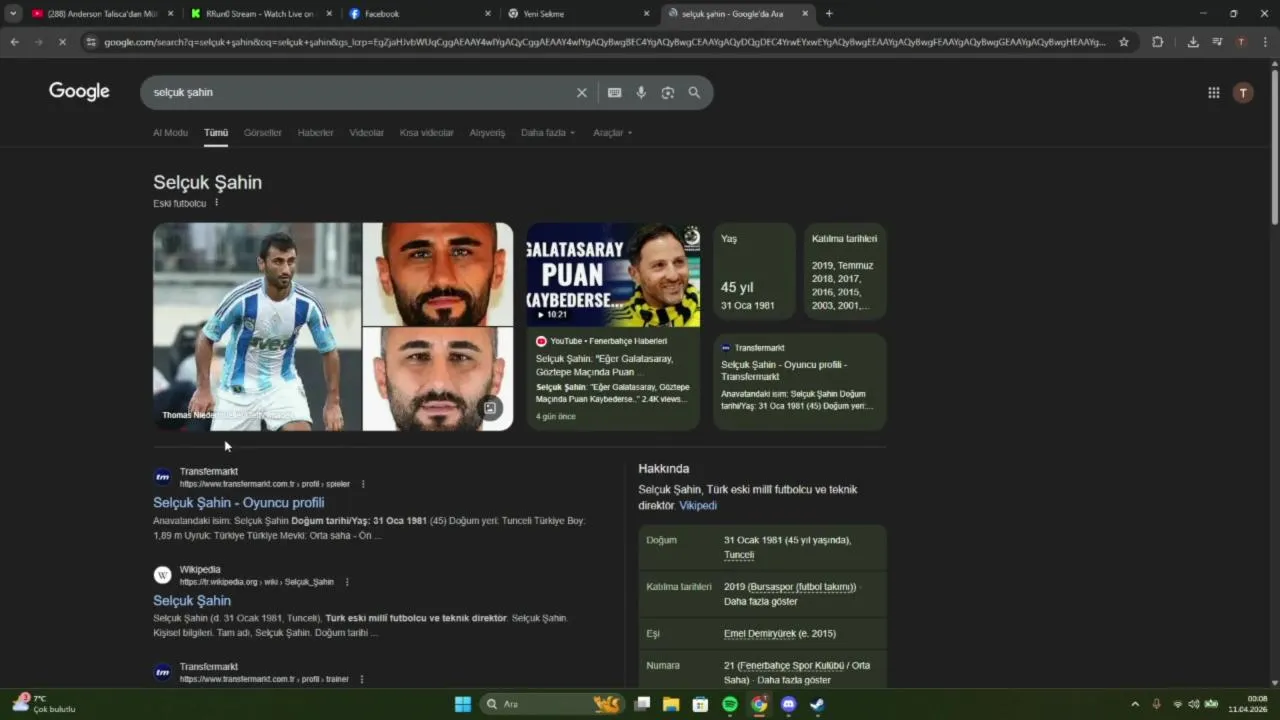Expand Daha fazla göster under Numara
This screenshot has height=720, width=1280.
point(794,680)
